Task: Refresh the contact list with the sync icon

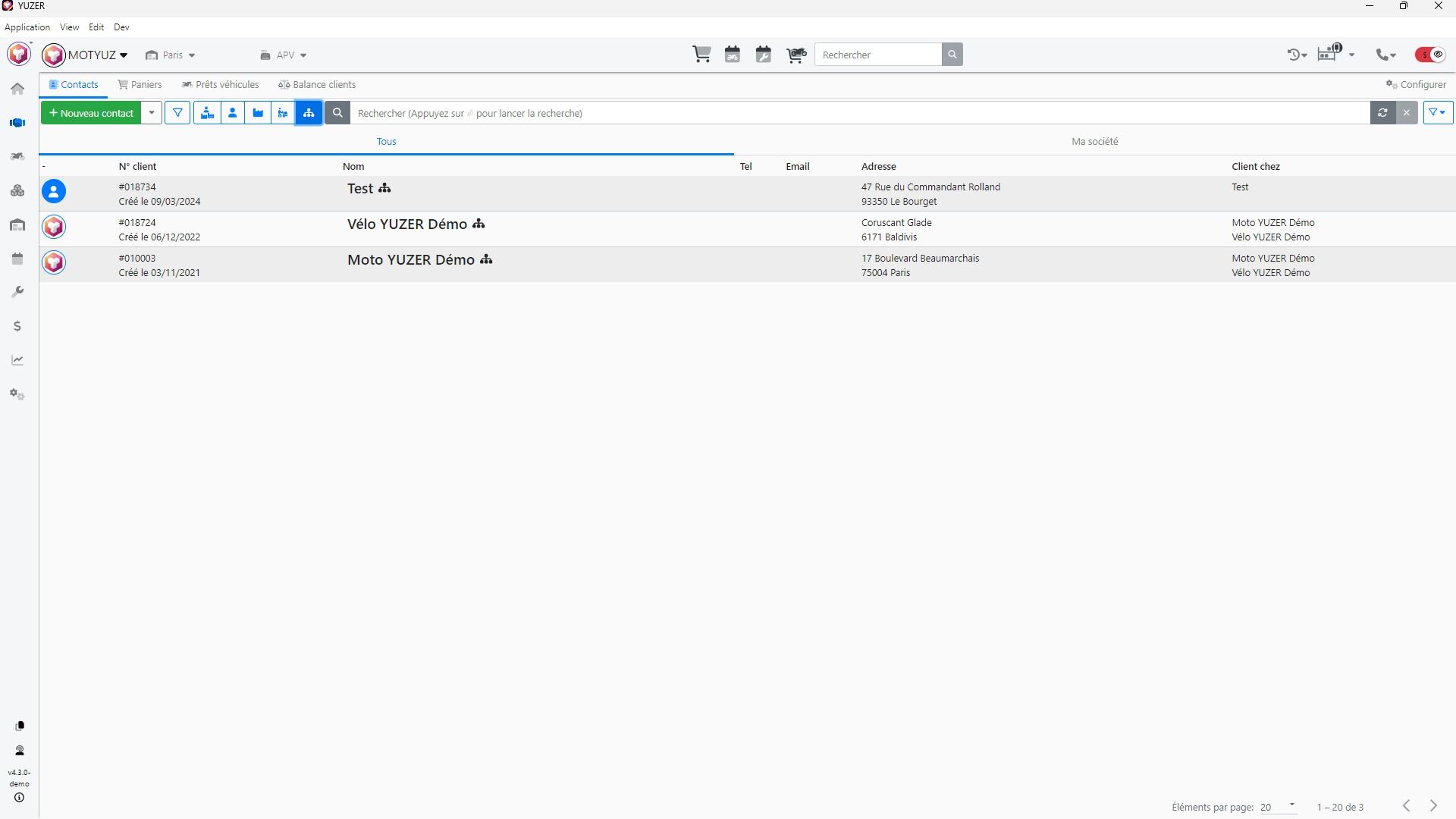Action: coord(1382,113)
